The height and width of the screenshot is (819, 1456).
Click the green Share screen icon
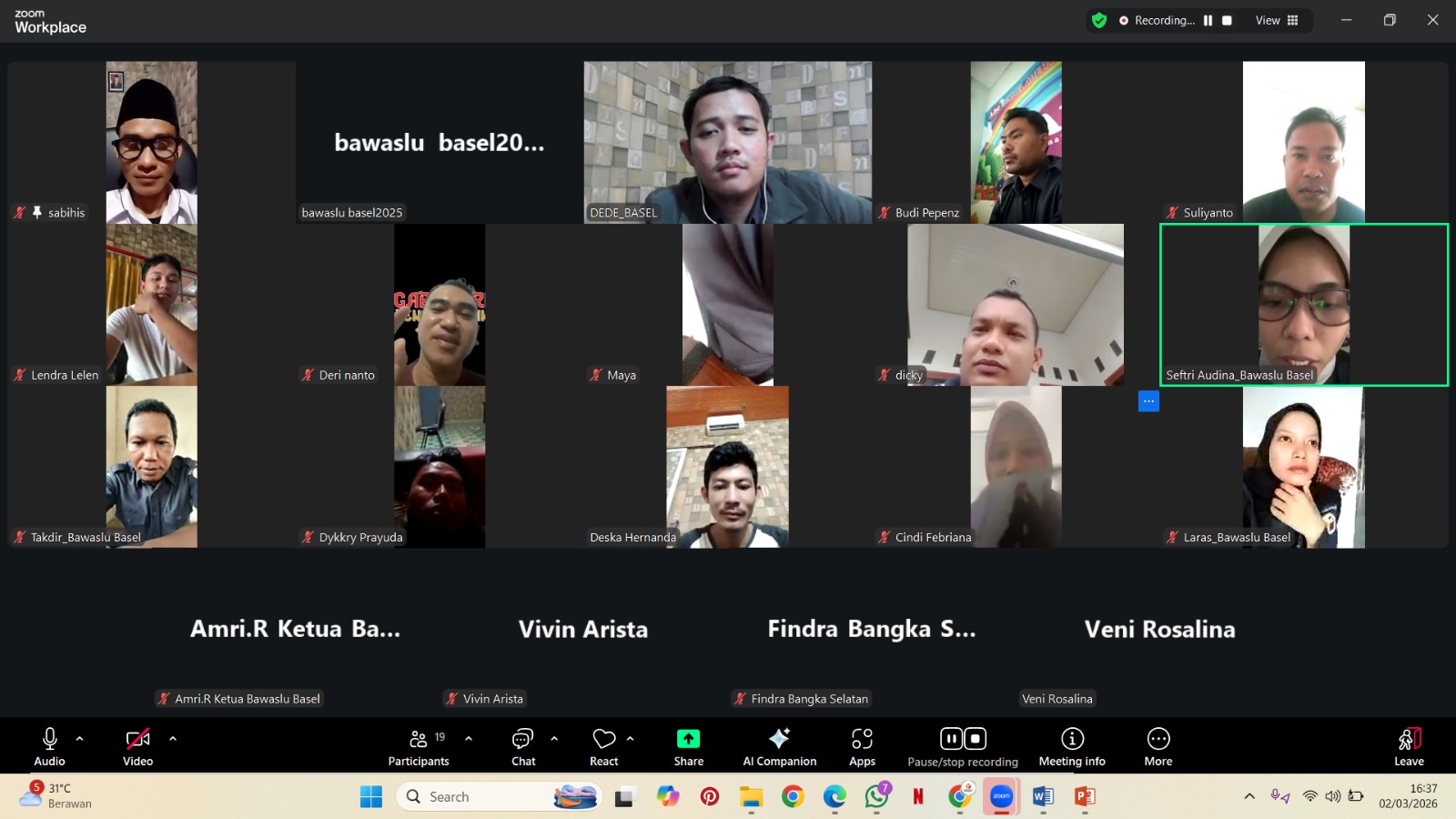click(x=688, y=739)
